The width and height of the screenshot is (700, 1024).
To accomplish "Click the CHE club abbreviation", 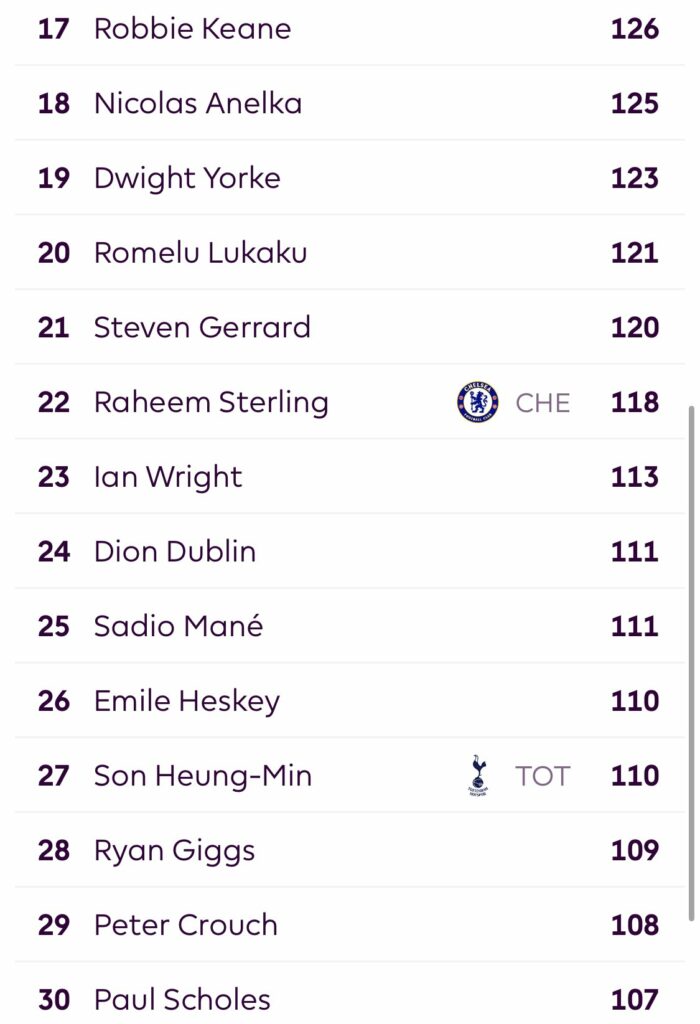I will point(543,403).
